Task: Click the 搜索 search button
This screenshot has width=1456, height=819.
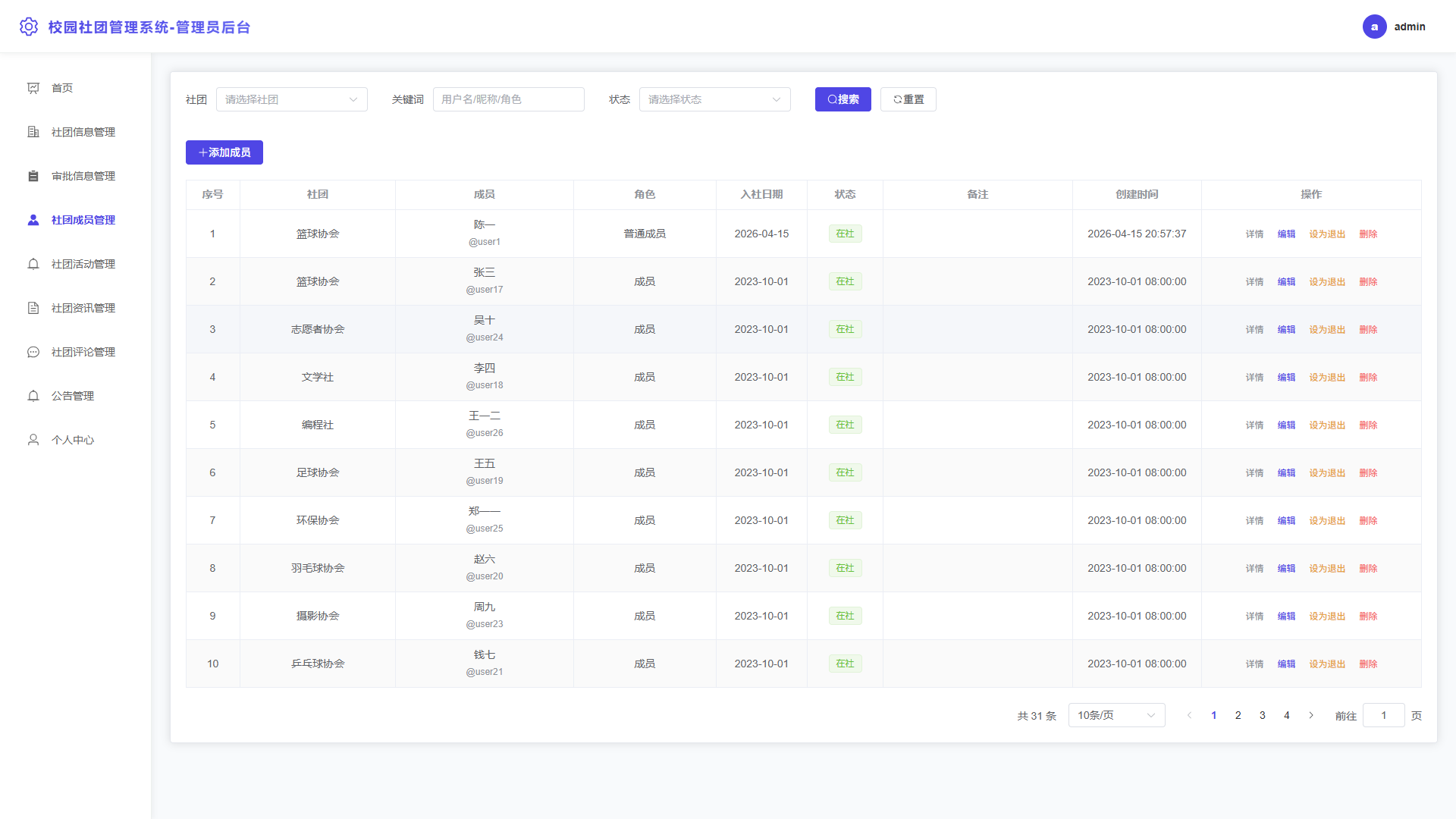Action: point(843,99)
